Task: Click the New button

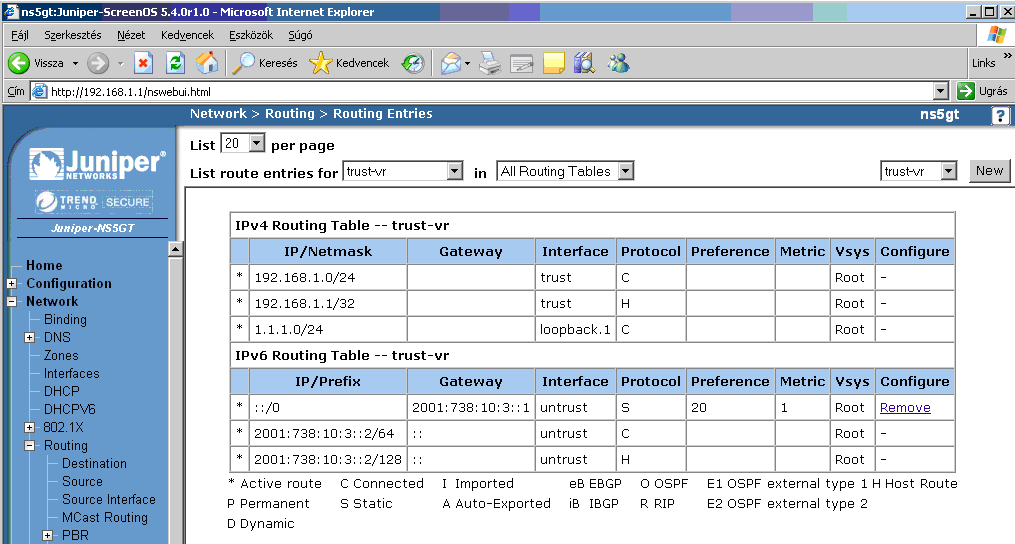Action: click(989, 171)
